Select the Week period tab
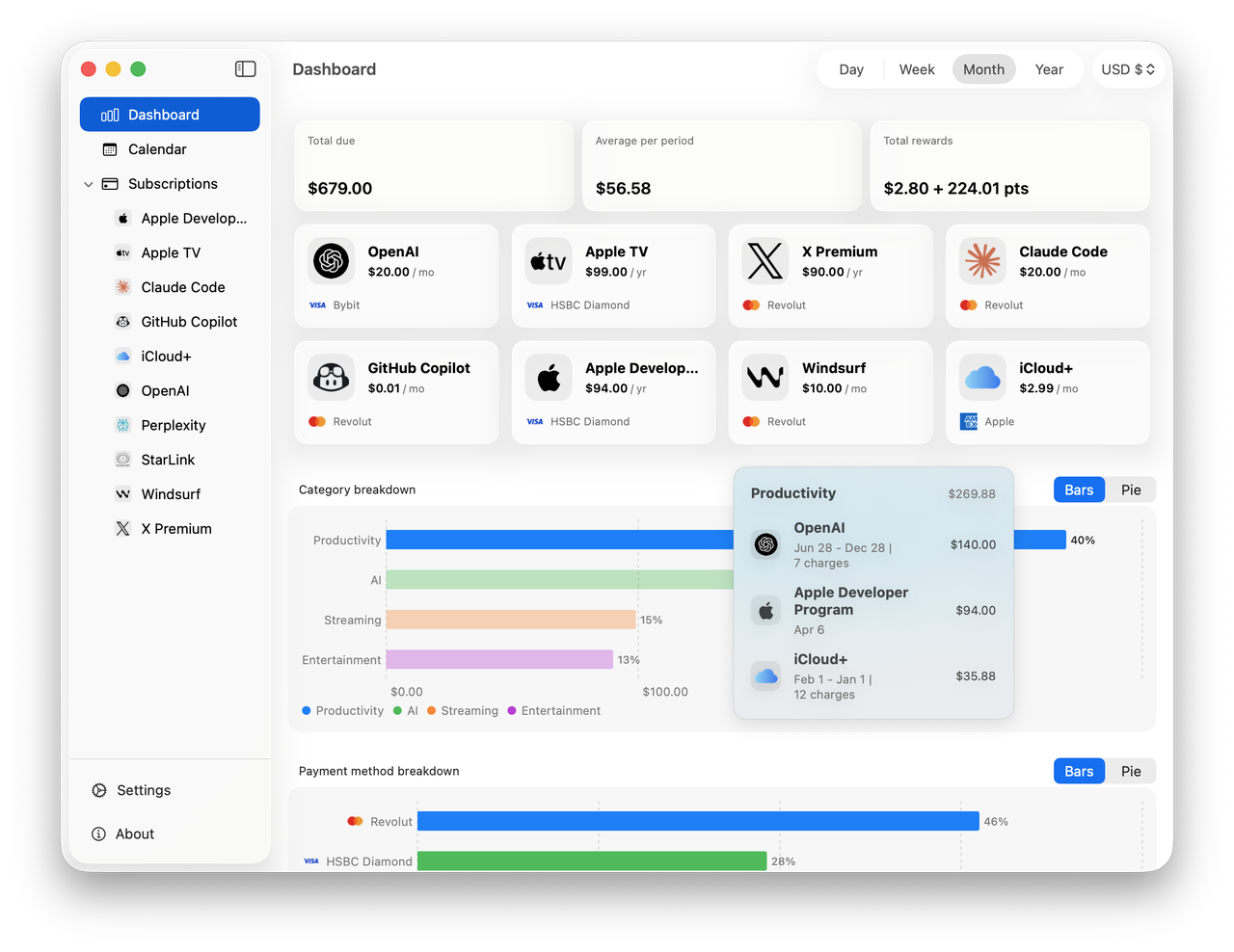This screenshot has width=1234, height=952. pos(916,69)
